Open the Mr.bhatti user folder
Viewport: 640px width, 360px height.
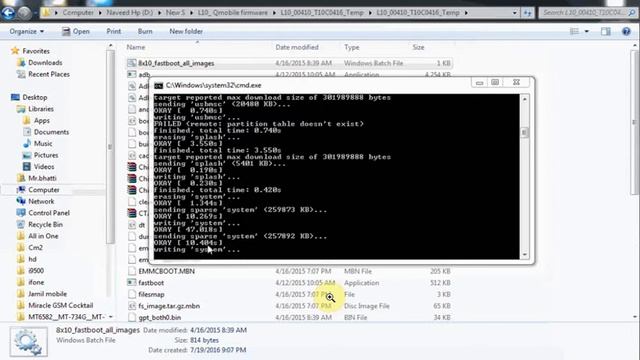(x=42, y=178)
